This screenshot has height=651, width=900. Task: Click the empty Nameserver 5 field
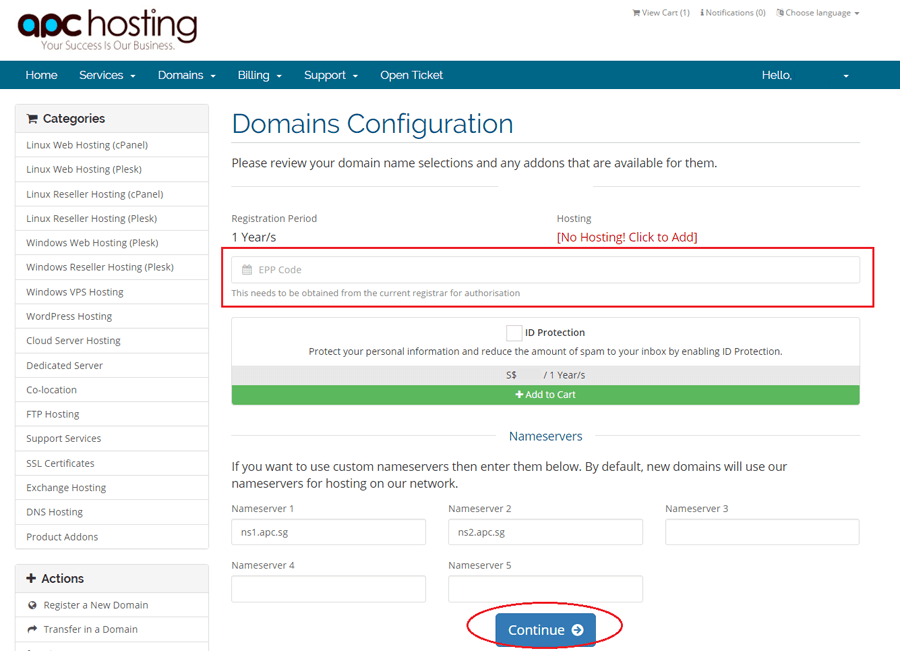545,589
